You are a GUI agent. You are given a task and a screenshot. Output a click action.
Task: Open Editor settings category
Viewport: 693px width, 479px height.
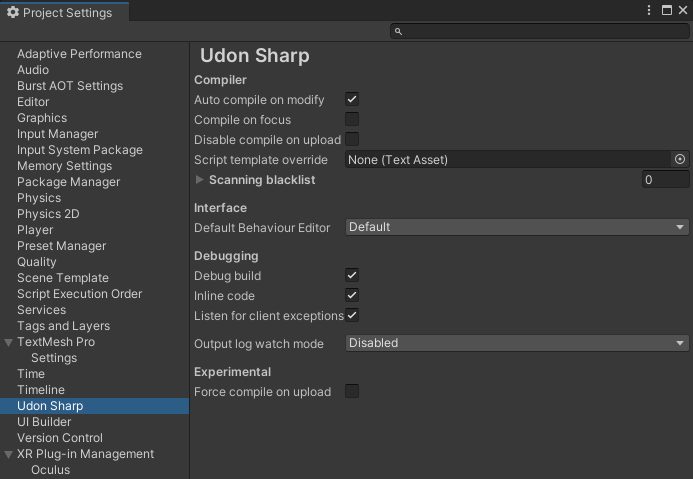33,102
